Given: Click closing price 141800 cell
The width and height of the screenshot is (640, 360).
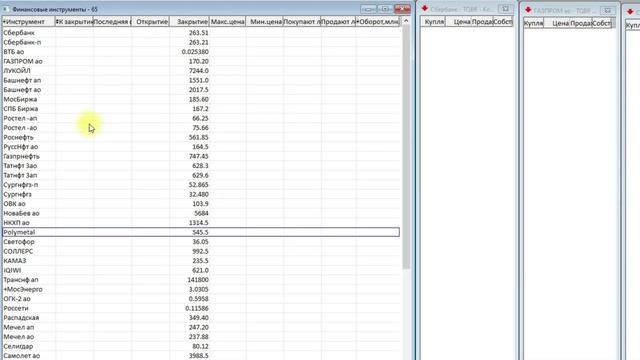Looking at the screenshot, I should [x=189, y=280].
